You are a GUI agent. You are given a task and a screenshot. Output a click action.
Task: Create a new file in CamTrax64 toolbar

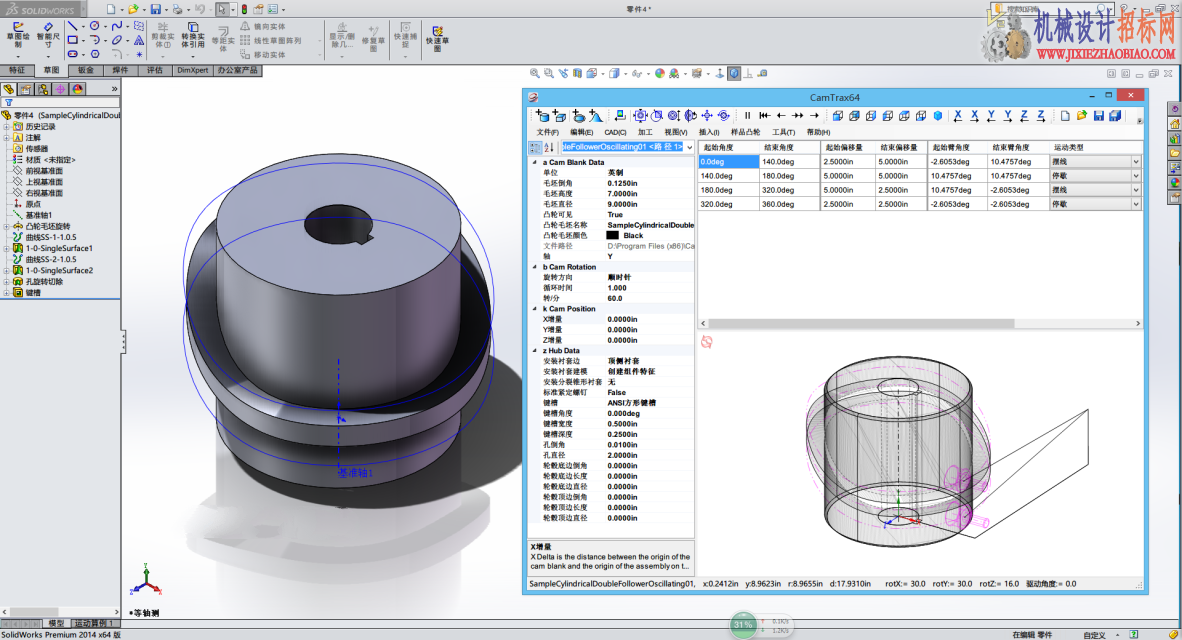pyautogui.click(x=1065, y=115)
